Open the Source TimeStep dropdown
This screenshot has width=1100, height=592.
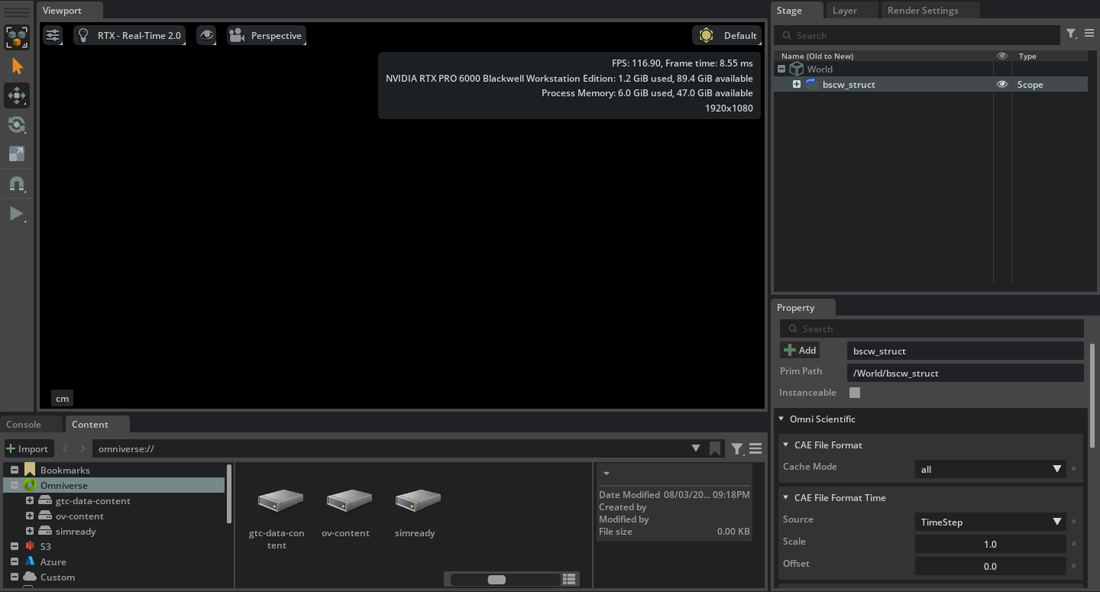(x=991, y=522)
